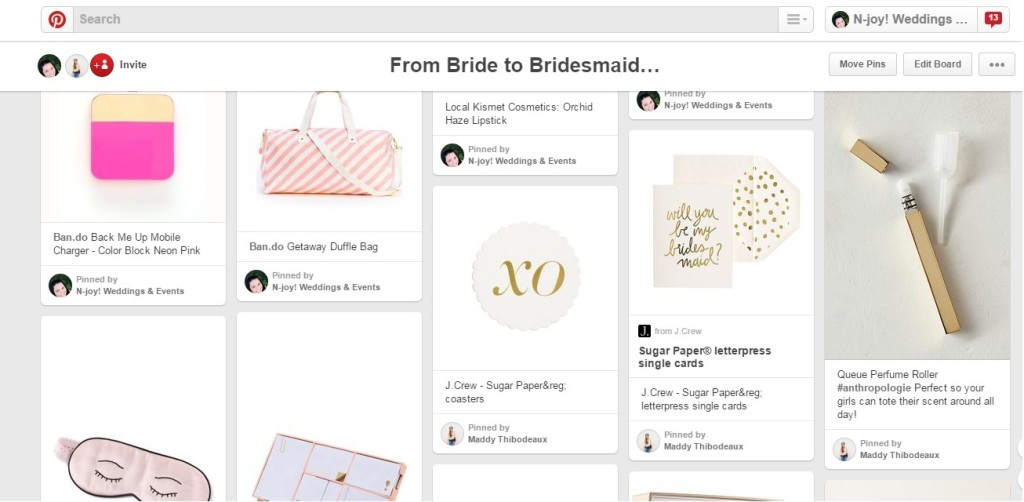Click 'N-joy! Weddings & Events' under mobile charger pin

point(130,291)
